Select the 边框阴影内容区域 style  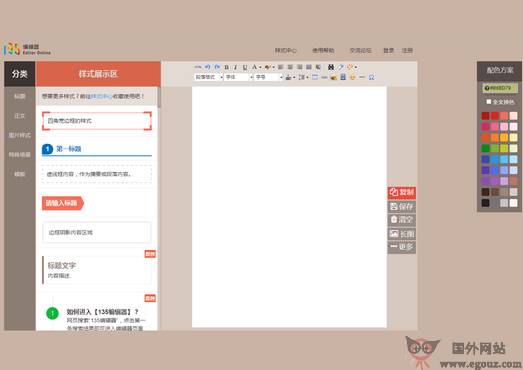tap(97, 232)
